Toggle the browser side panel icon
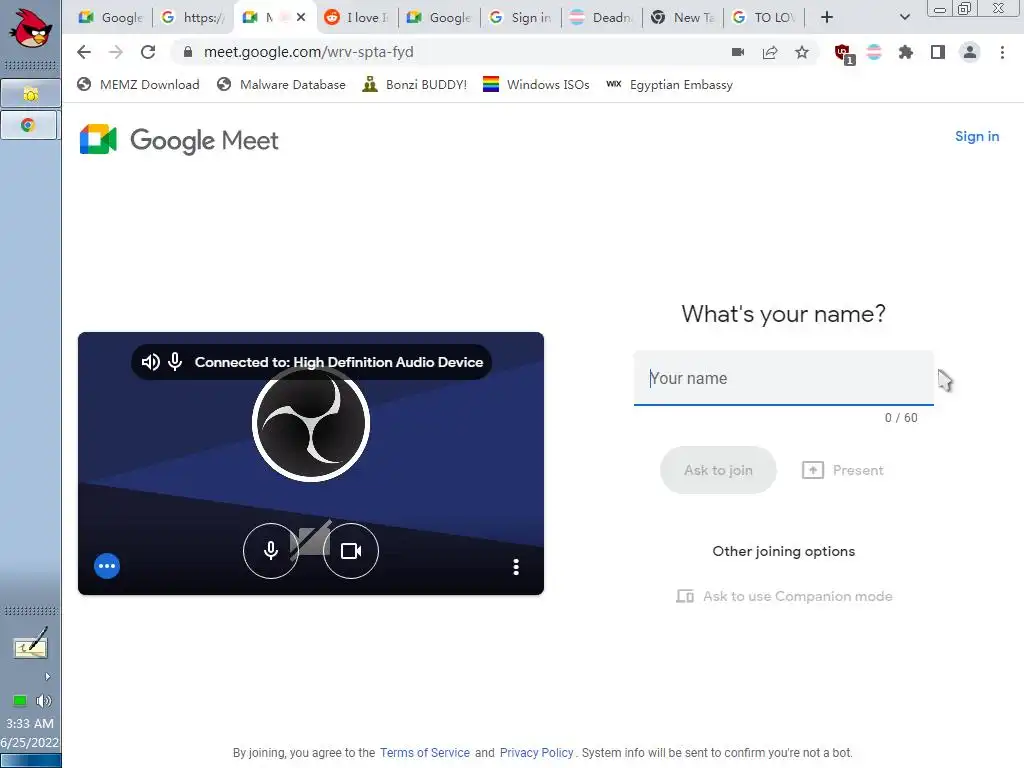1024x768 pixels. coord(938,52)
